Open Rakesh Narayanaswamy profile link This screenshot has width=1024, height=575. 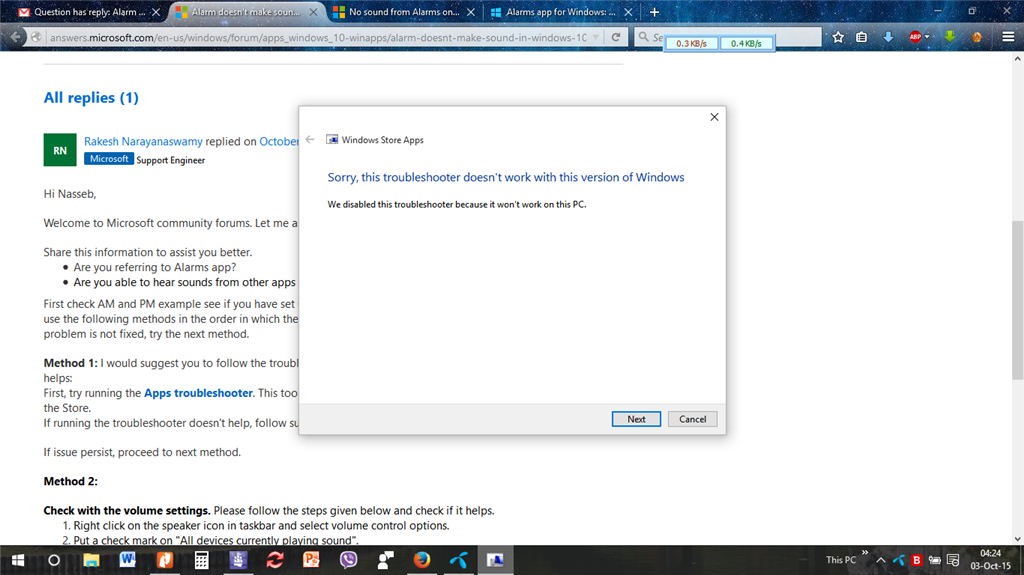click(x=143, y=141)
